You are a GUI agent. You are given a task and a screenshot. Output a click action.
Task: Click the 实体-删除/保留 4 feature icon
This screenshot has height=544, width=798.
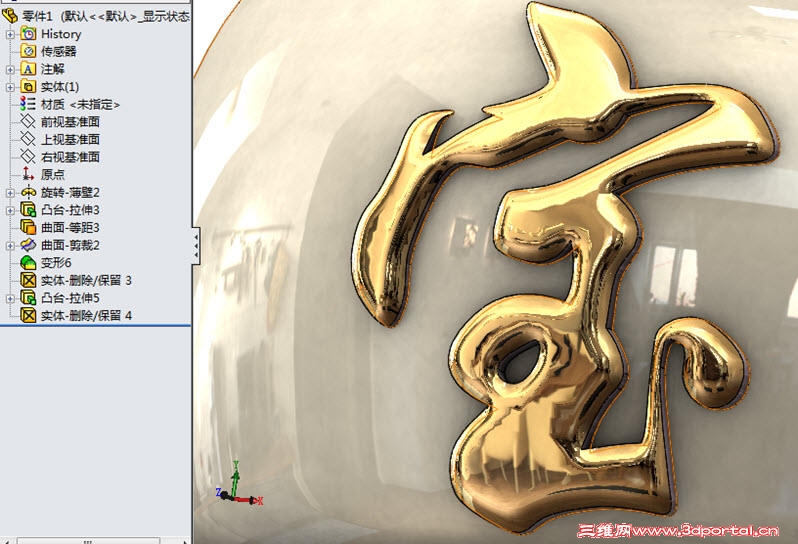pyautogui.click(x=28, y=315)
